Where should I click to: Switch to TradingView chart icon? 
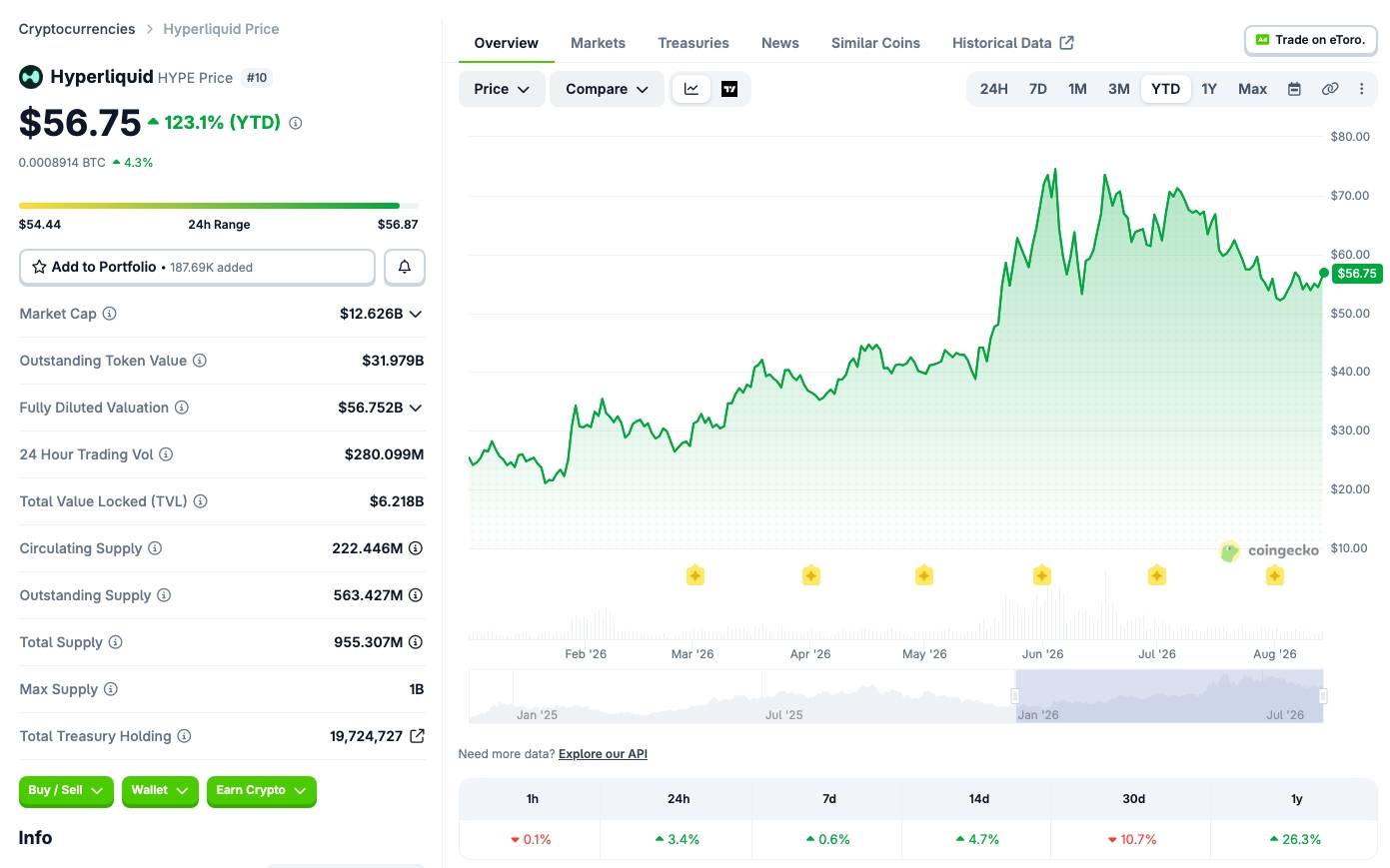(x=729, y=89)
